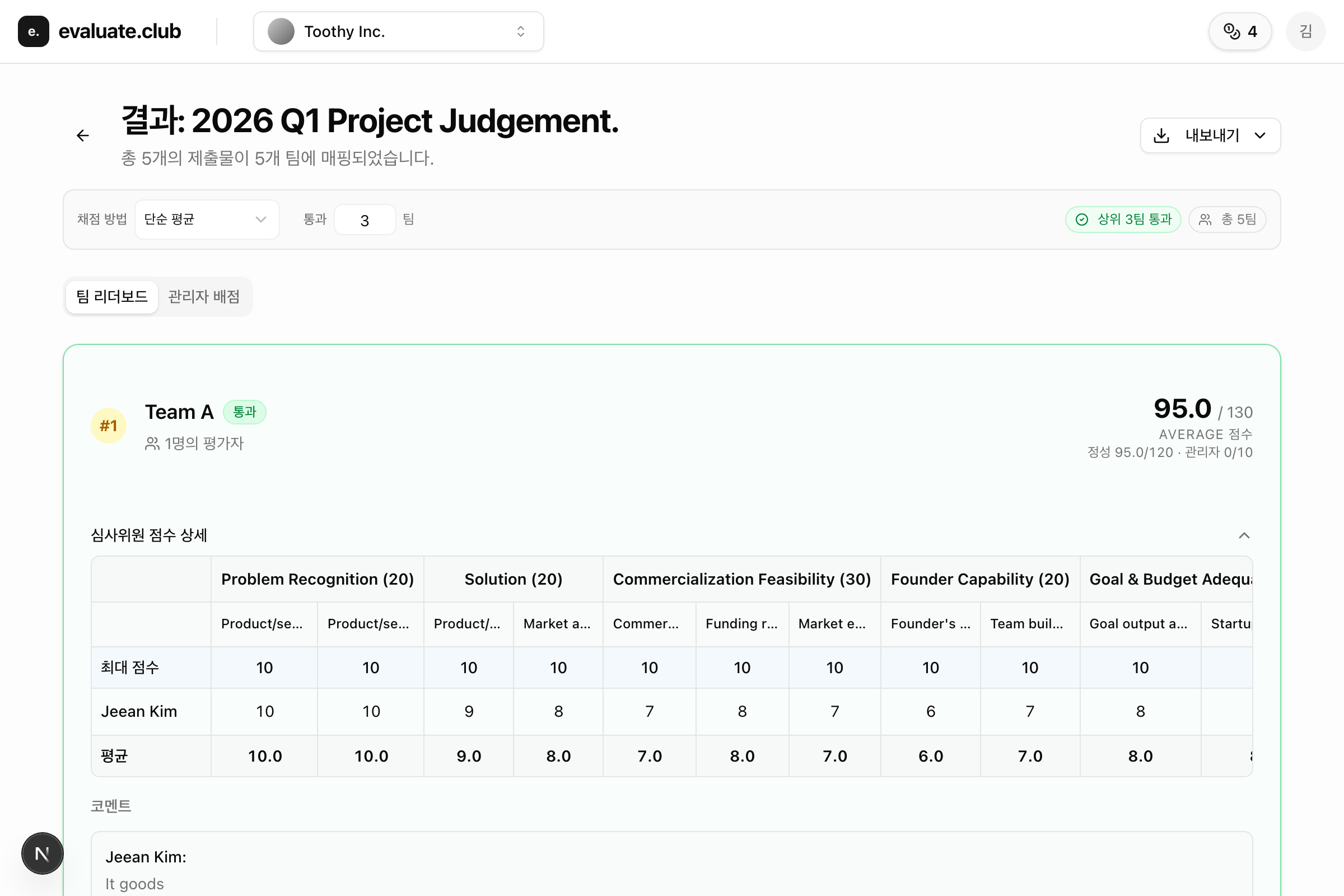
Task: Click the download icon on 내보내기
Action: click(x=1161, y=136)
